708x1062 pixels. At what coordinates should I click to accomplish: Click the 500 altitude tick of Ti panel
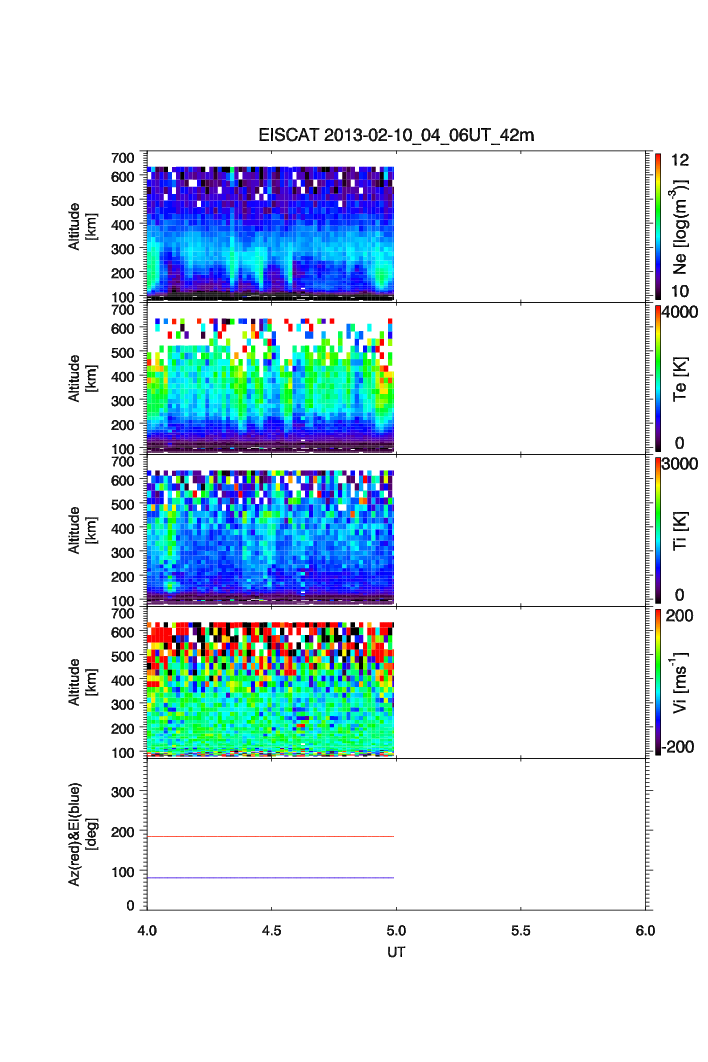pyautogui.click(x=123, y=504)
